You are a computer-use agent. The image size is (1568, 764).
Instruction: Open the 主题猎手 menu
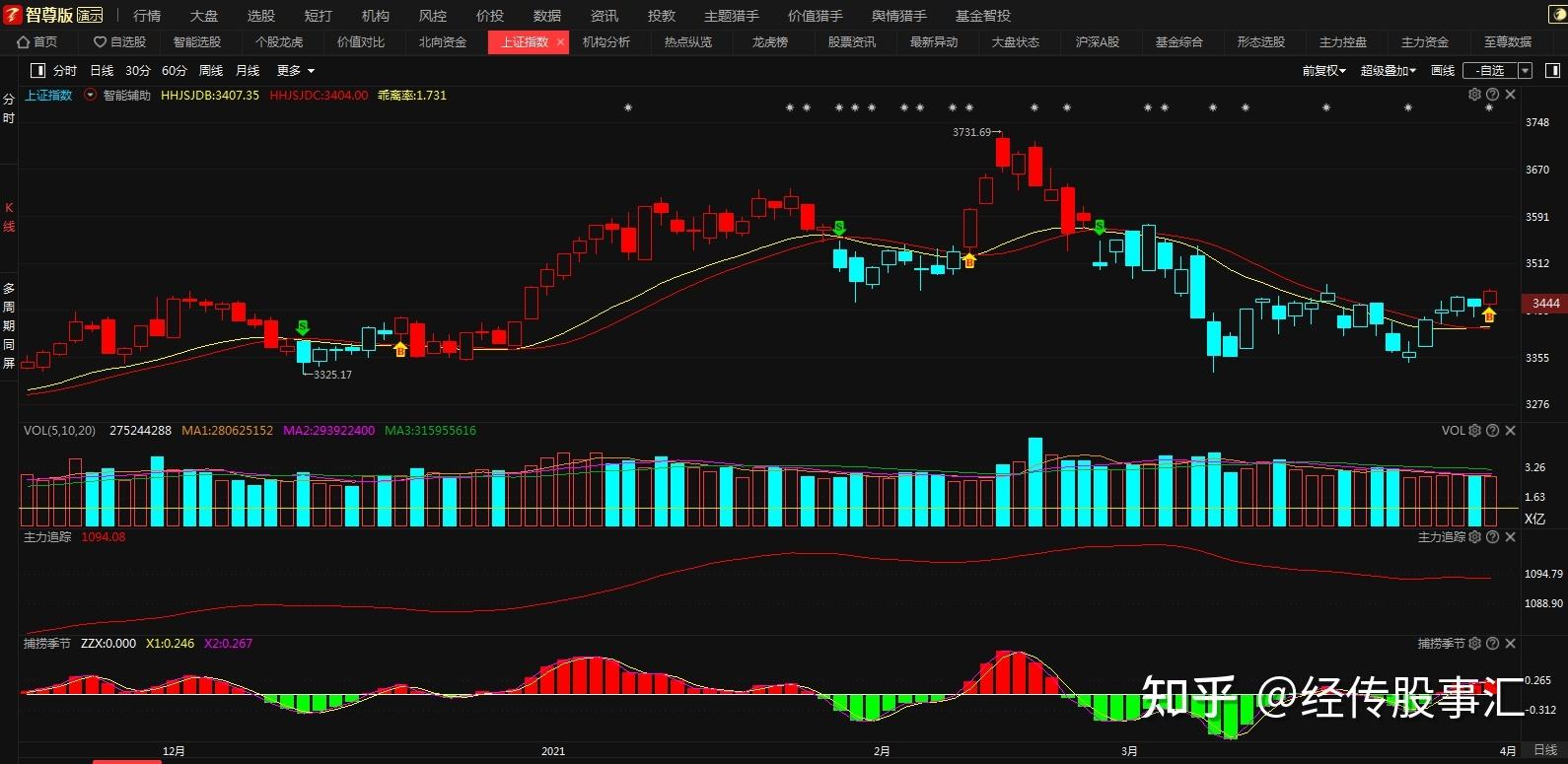[732, 16]
